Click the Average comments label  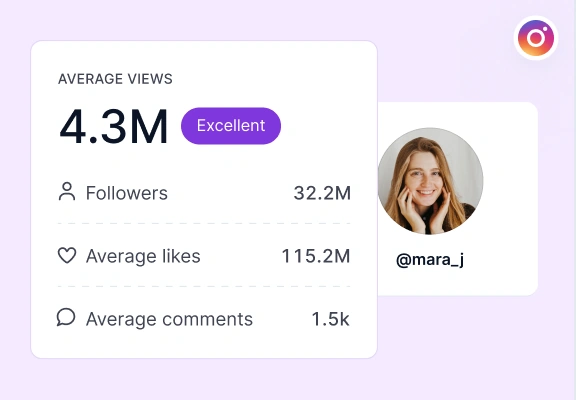[169, 319]
